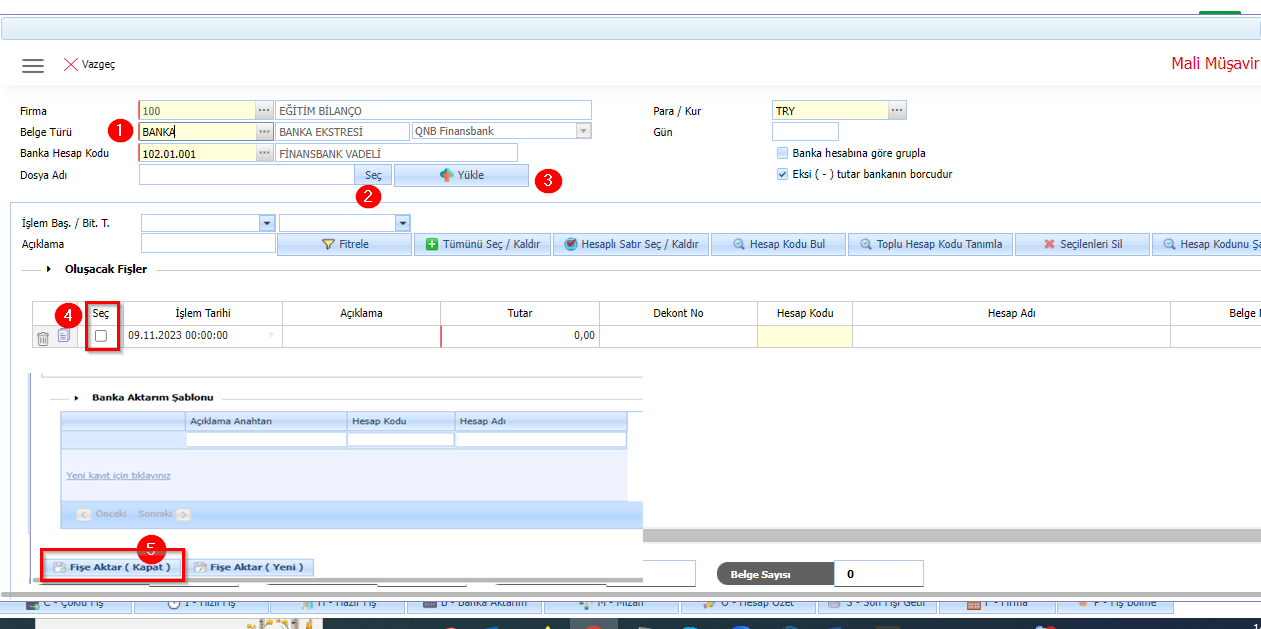Open Para / Kur lookup ellipsis button
The image size is (1261, 629).
(x=897, y=110)
